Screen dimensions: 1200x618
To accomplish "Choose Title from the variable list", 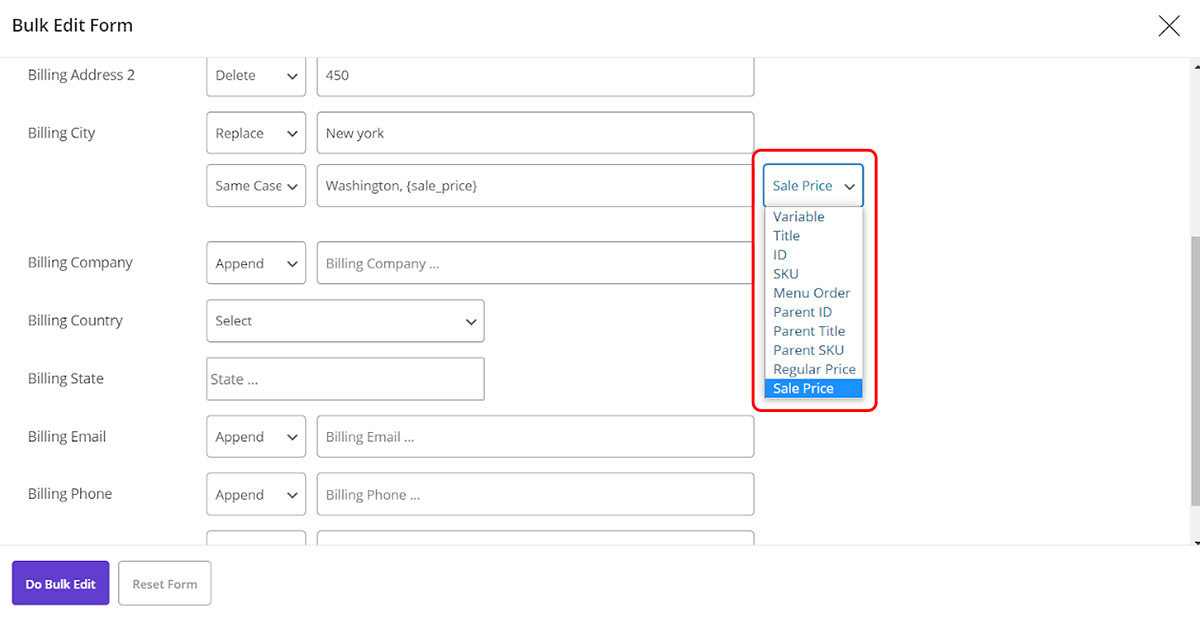I will pyautogui.click(x=787, y=236).
